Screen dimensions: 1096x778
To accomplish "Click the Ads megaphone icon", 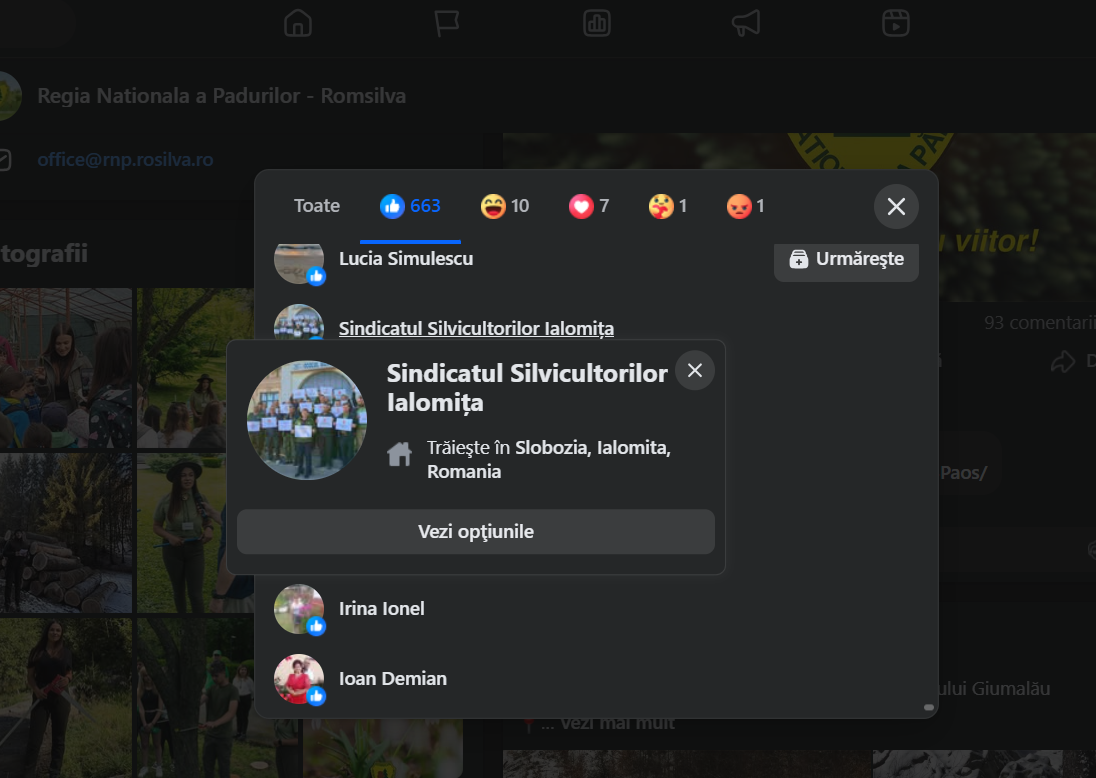I will pyautogui.click(x=746, y=23).
